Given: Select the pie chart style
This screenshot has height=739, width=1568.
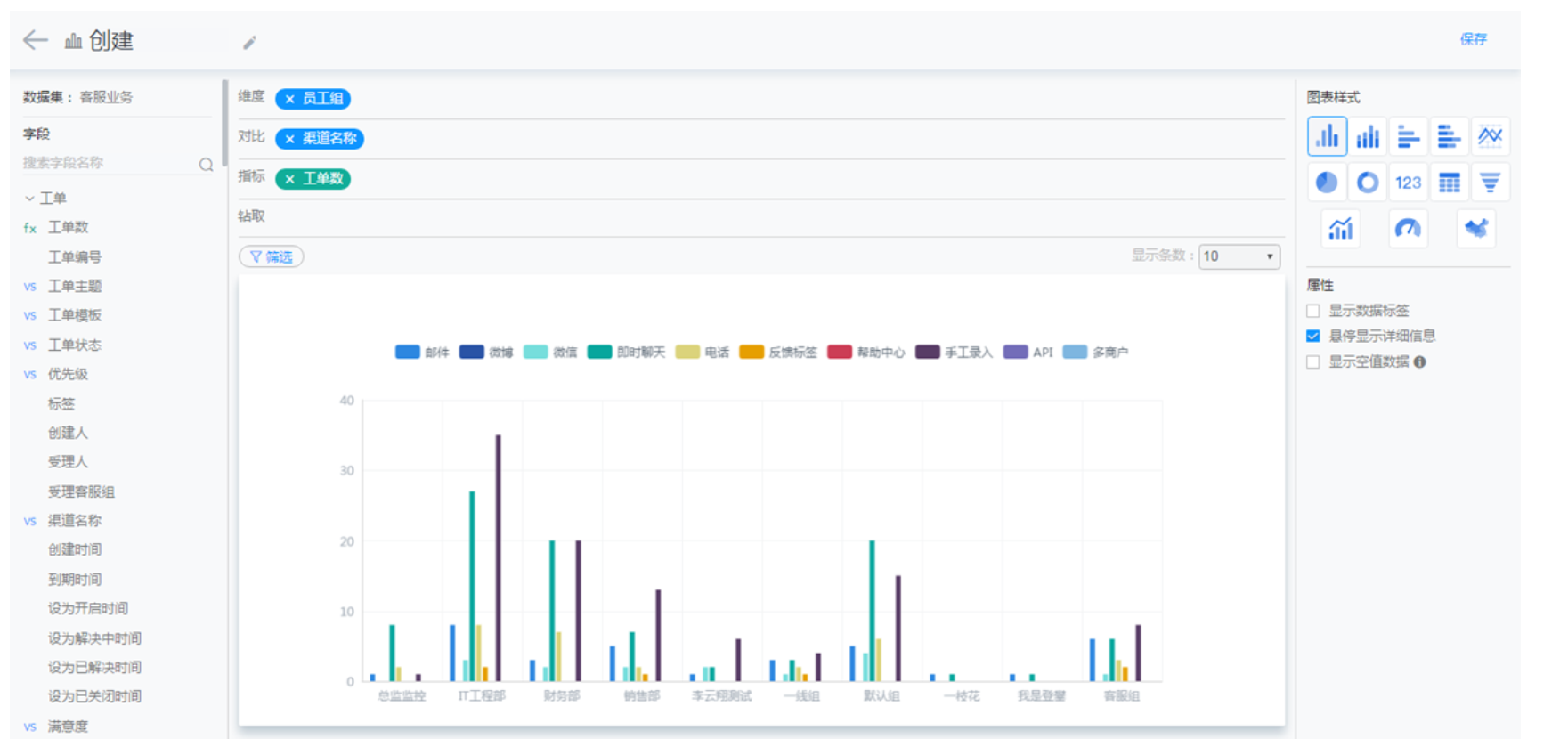Looking at the screenshot, I should tap(1327, 183).
